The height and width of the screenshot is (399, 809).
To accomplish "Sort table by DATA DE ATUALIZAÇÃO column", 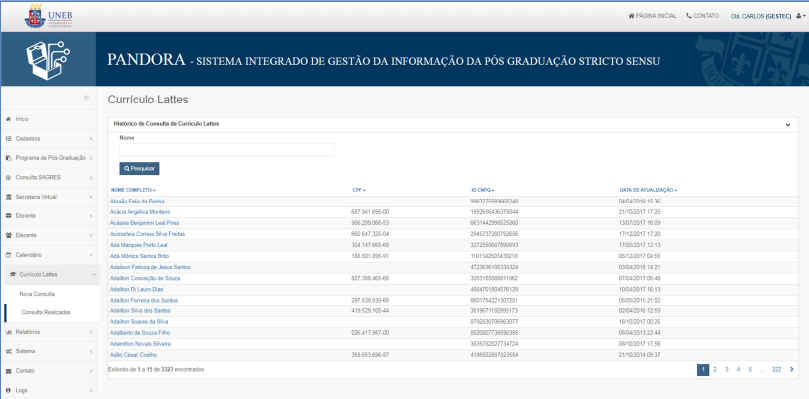I will [x=648, y=190].
